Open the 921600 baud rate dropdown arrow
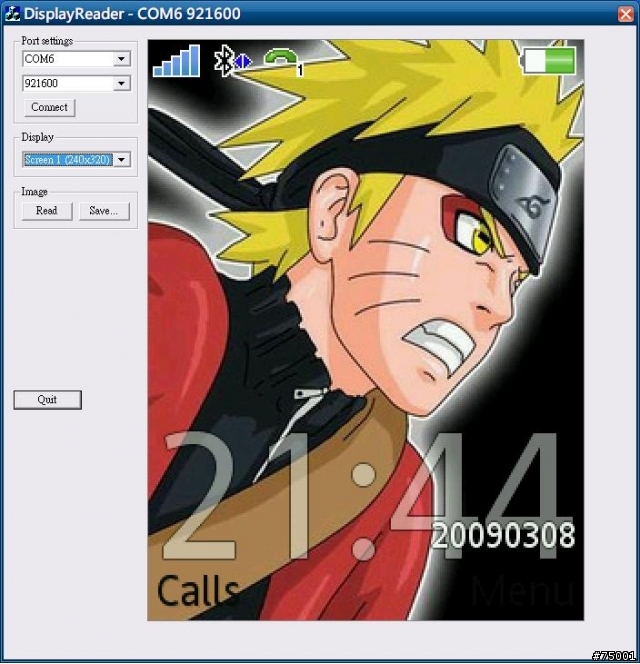The image size is (640, 664). tap(122, 83)
